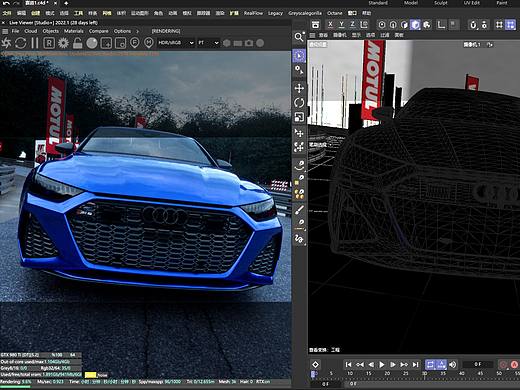Screen dimensions: 520x390
Task: Open Live Viewer Materials menu
Action: [x=74, y=31]
